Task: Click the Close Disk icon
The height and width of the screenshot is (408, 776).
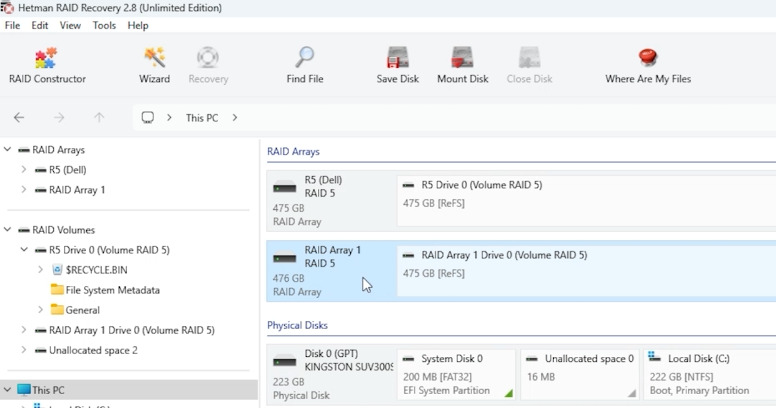Action: tap(529, 57)
